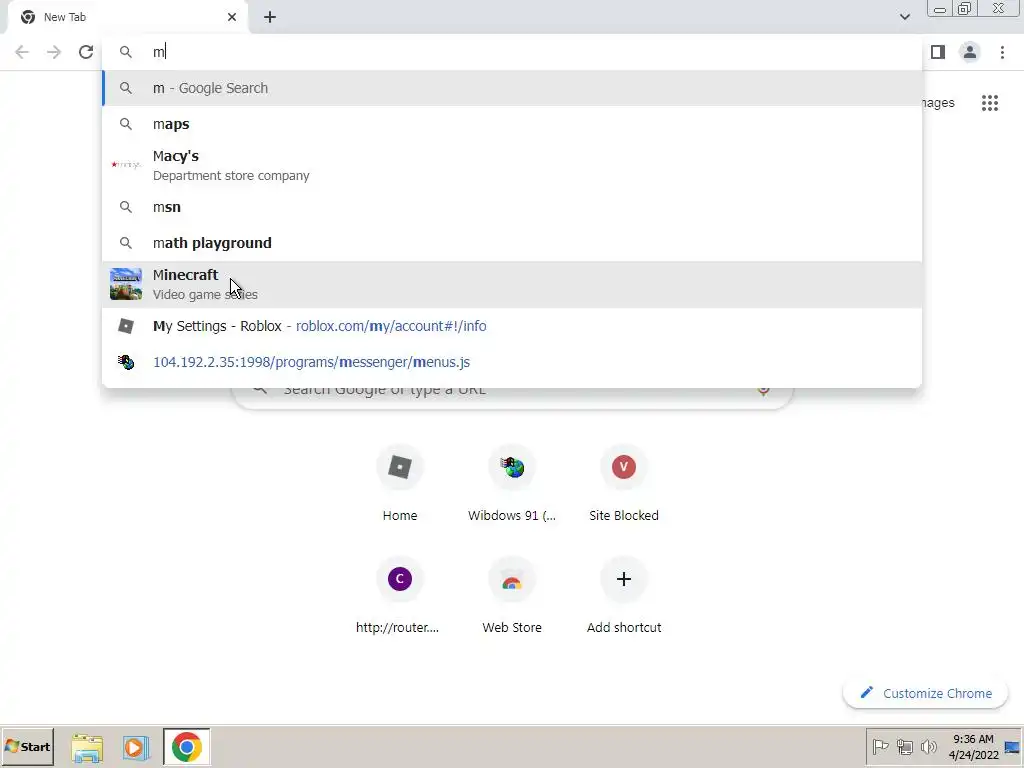Click the Macy's logo icon
The height and width of the screenshot is (768, 1024).
(126, 165)
